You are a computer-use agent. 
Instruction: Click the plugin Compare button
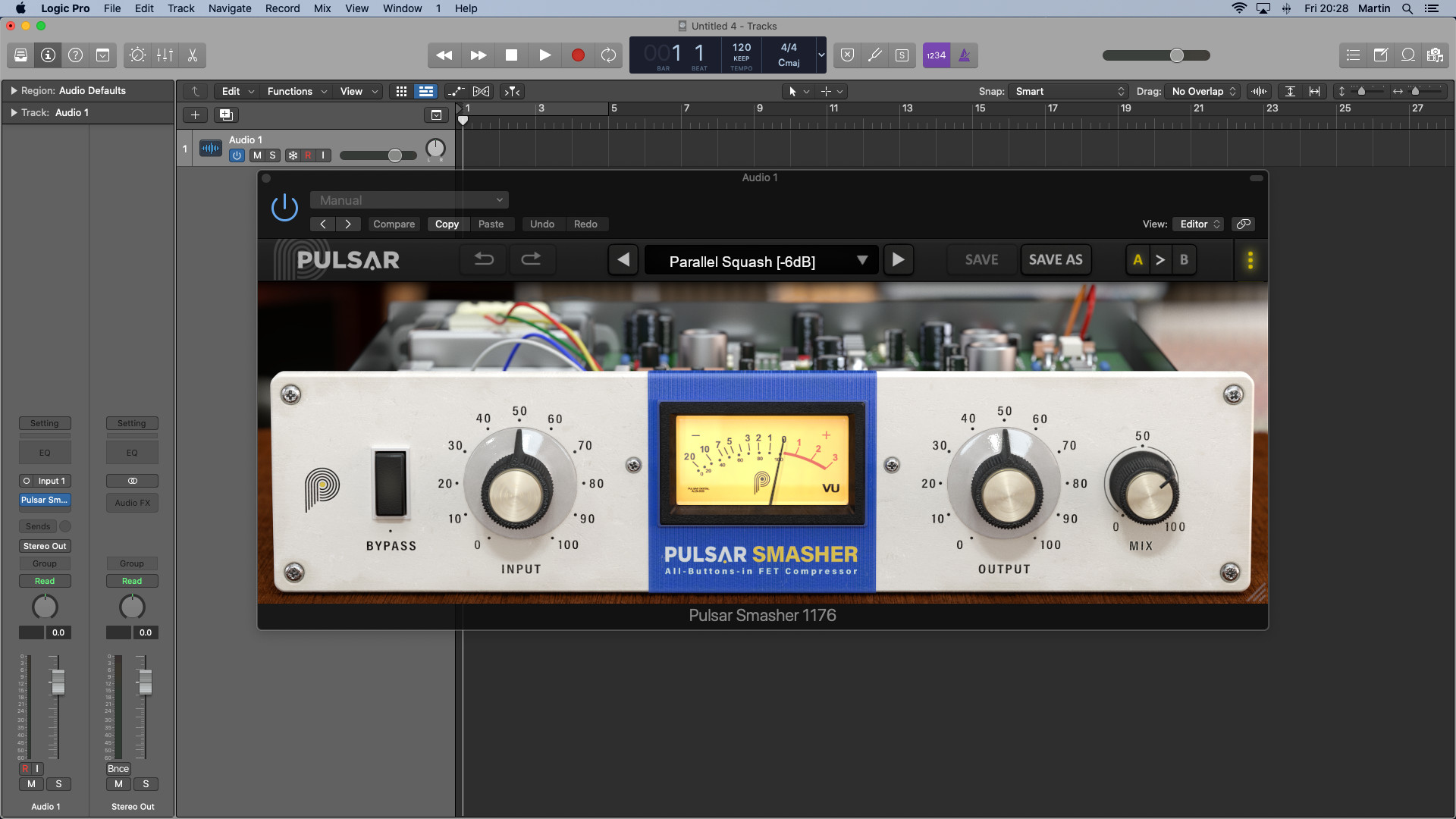(394, 224)
